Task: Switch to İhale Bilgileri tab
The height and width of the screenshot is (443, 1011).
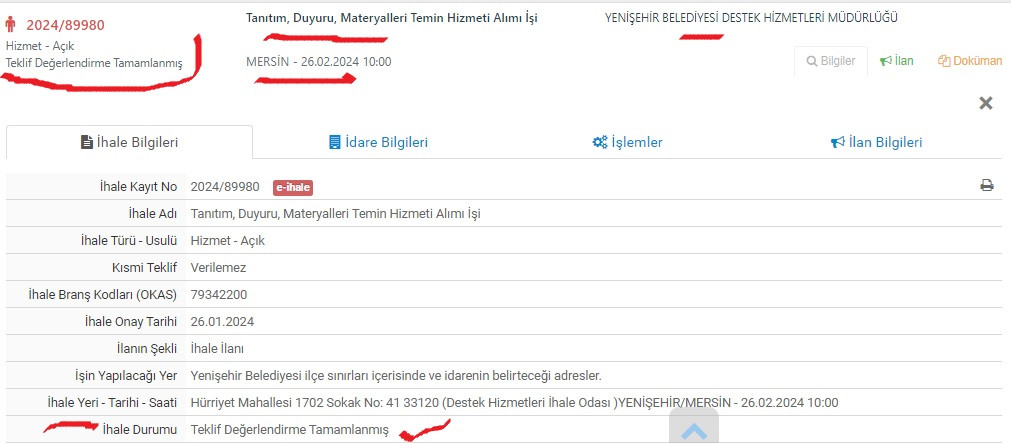Action: coord(129,142)
